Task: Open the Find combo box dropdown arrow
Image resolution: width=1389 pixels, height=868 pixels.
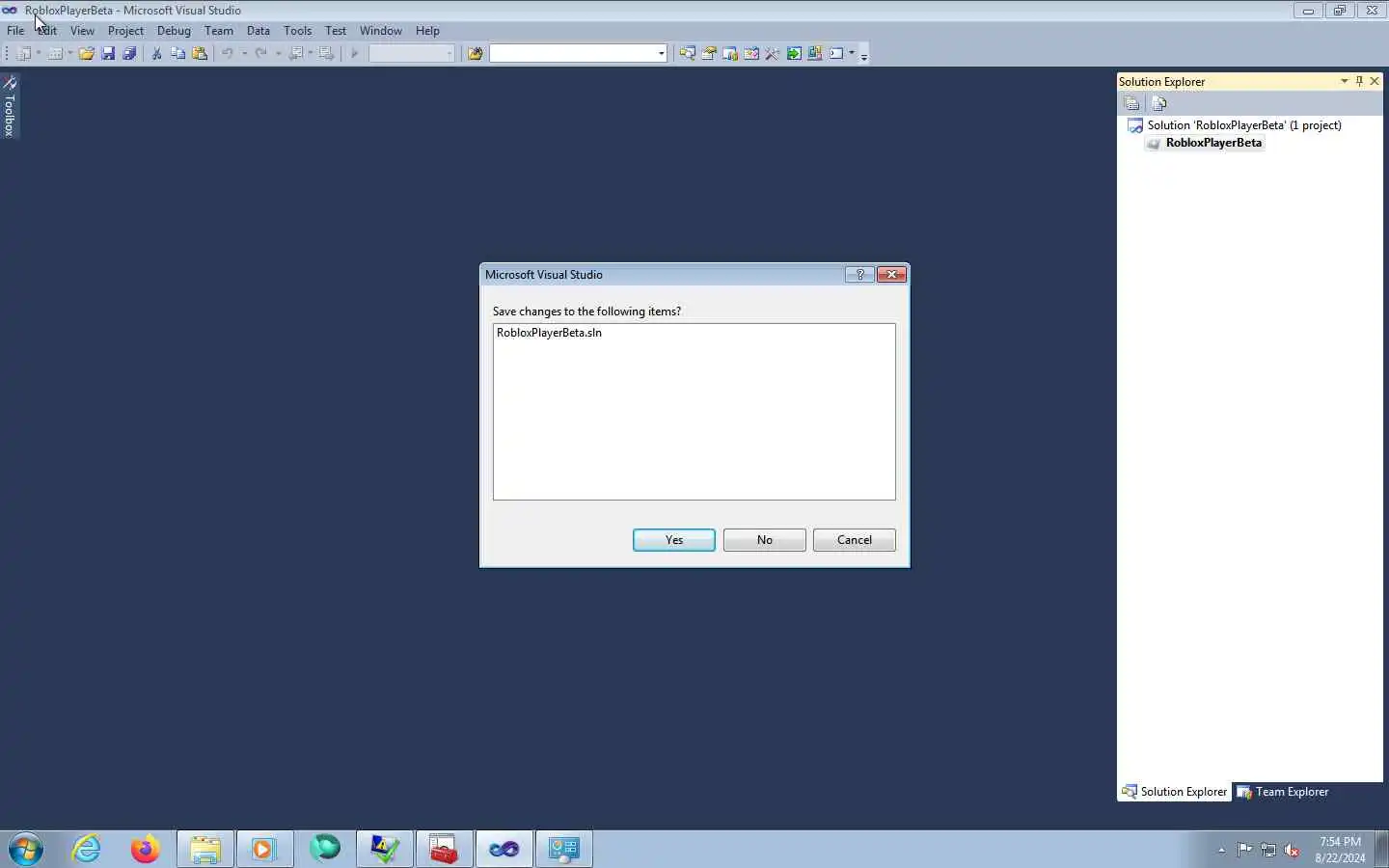Action: click(661, 54)
